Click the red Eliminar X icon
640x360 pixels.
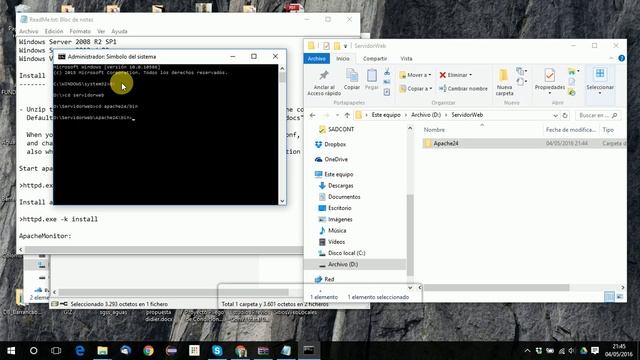(x=442, y=75)
